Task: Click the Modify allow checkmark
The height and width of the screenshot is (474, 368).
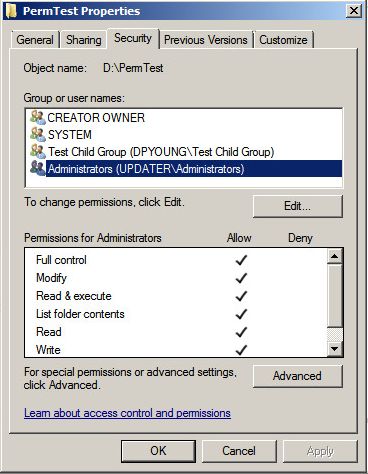Action: coord(241,278)
